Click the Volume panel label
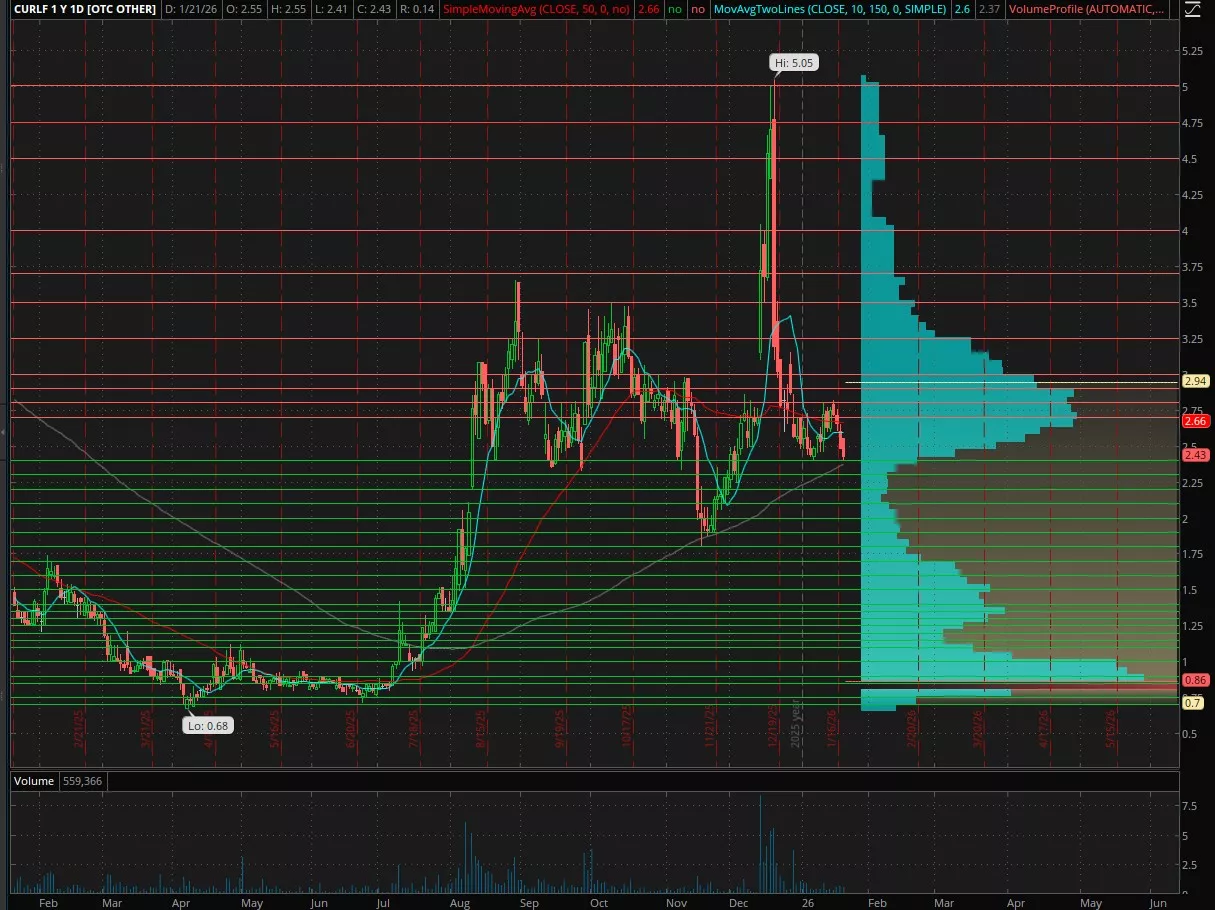 click(34, 779)
